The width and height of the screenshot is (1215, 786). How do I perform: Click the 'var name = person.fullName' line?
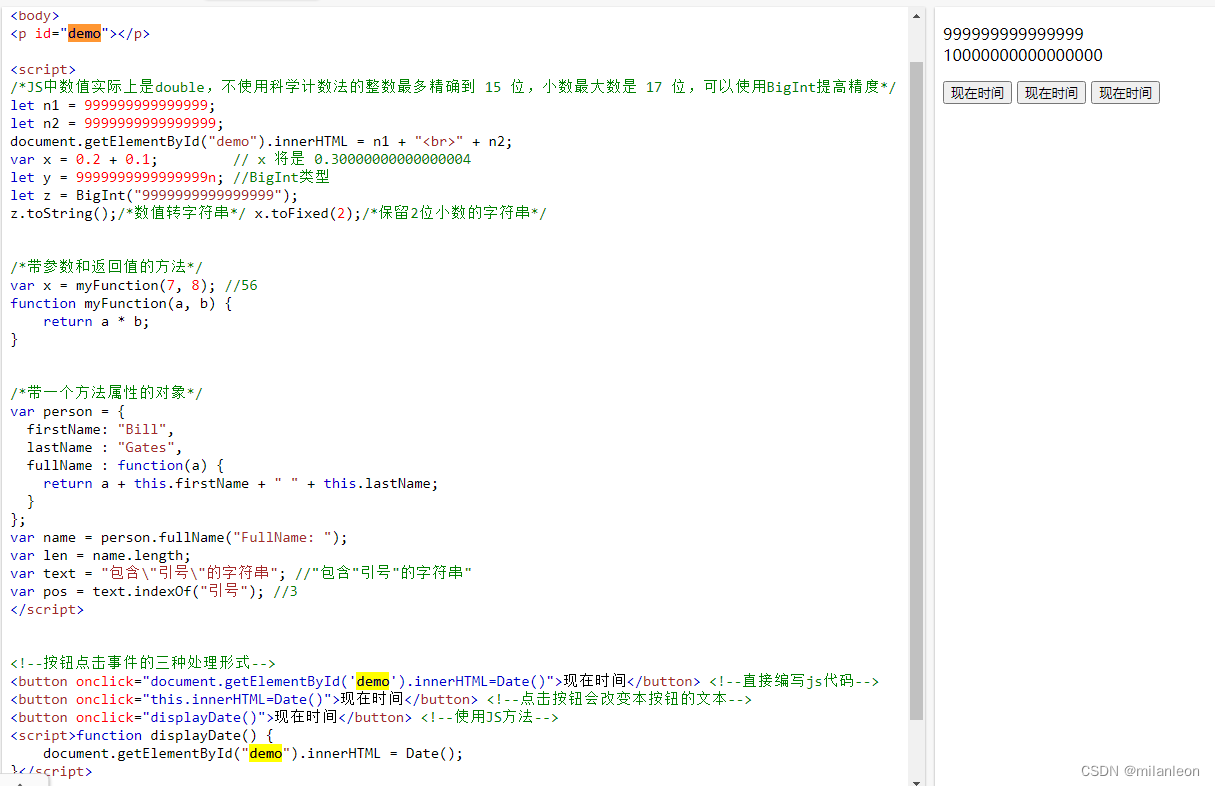(x=179, y=537)
